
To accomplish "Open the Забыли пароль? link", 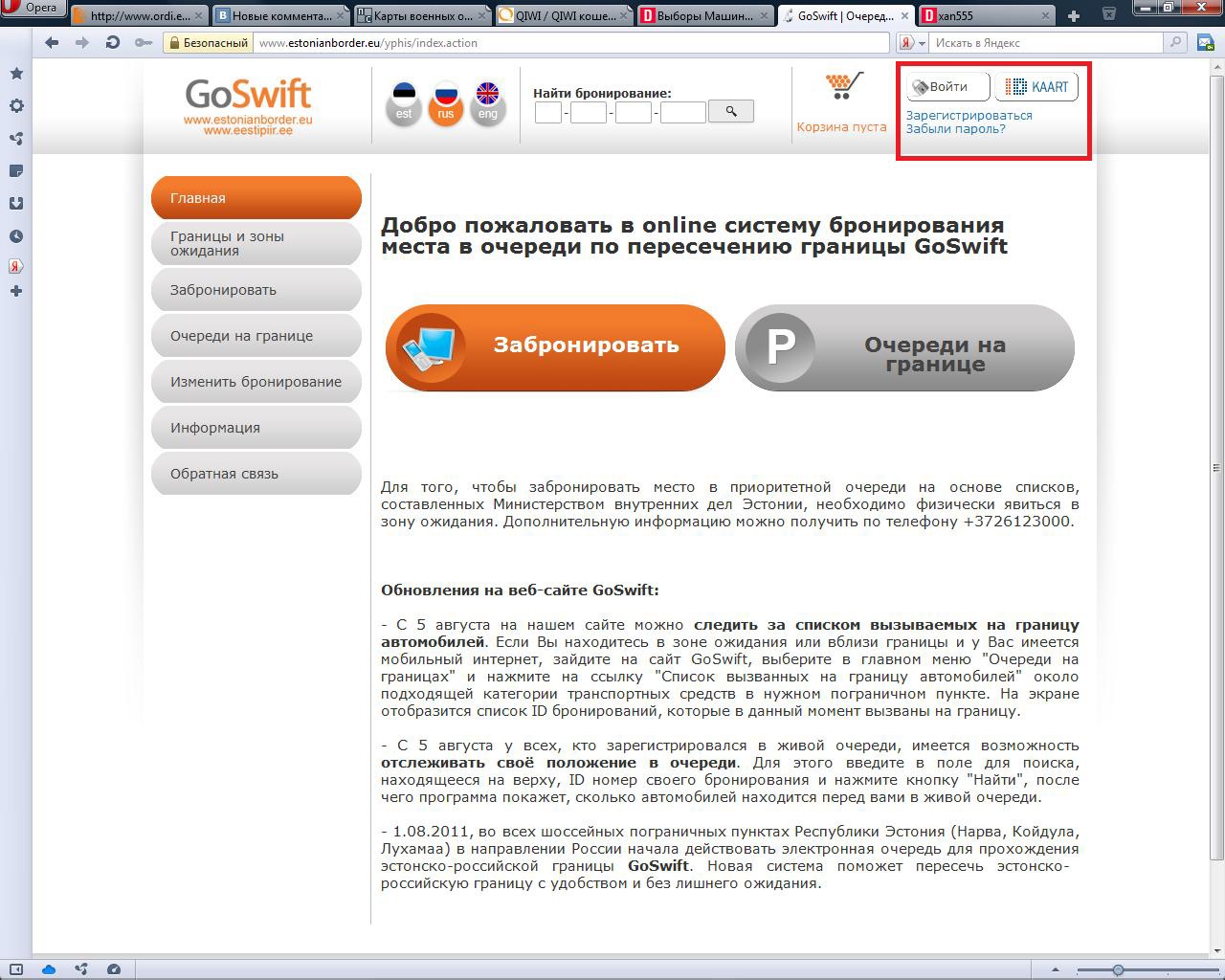I will tap(956, 128).
